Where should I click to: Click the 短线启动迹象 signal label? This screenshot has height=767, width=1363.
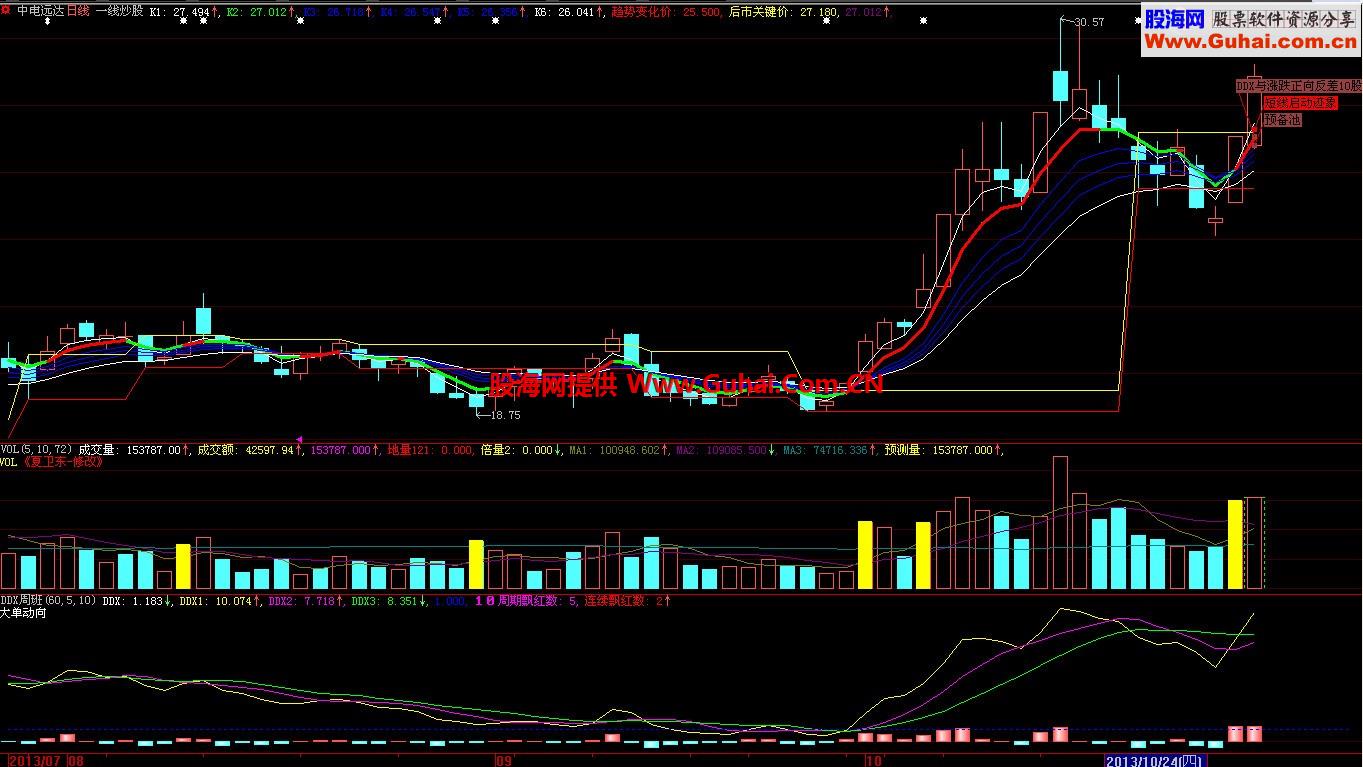[1300, 103]
